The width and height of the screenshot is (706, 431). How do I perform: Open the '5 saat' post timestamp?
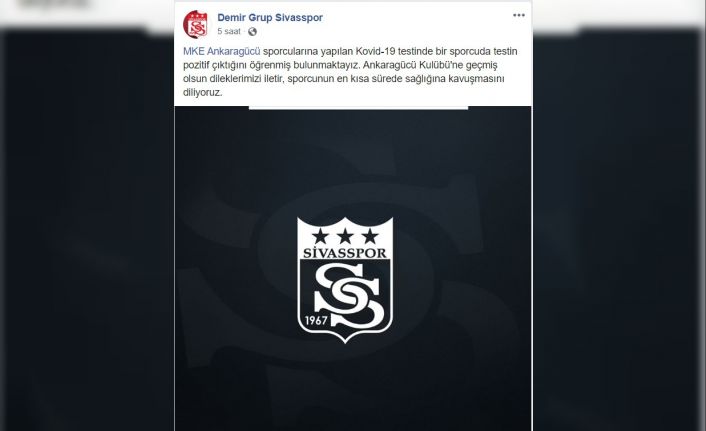click(x=229, y=32)
